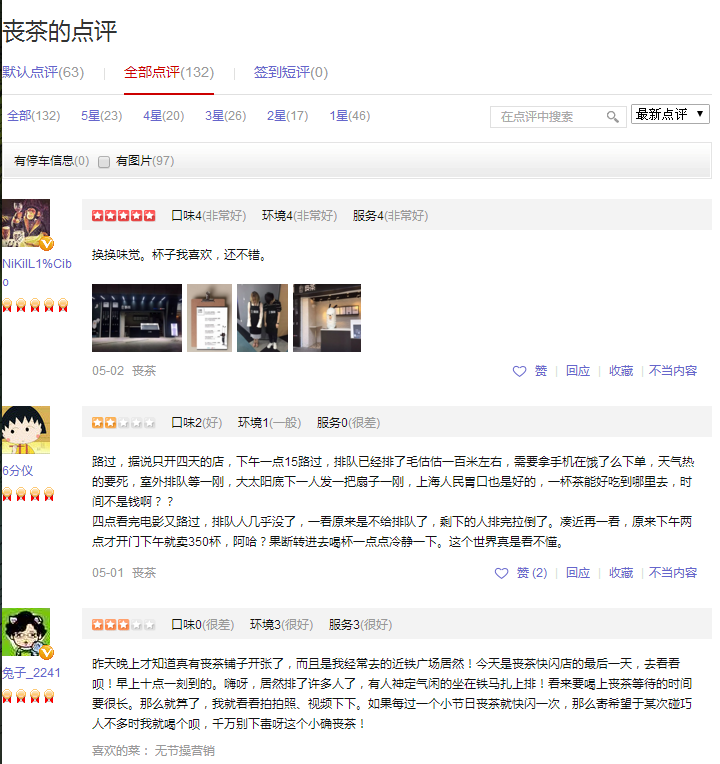This screenshot has height=764, width=720.
Task: Click medal level icons under 6分仪
Action: 28,494
